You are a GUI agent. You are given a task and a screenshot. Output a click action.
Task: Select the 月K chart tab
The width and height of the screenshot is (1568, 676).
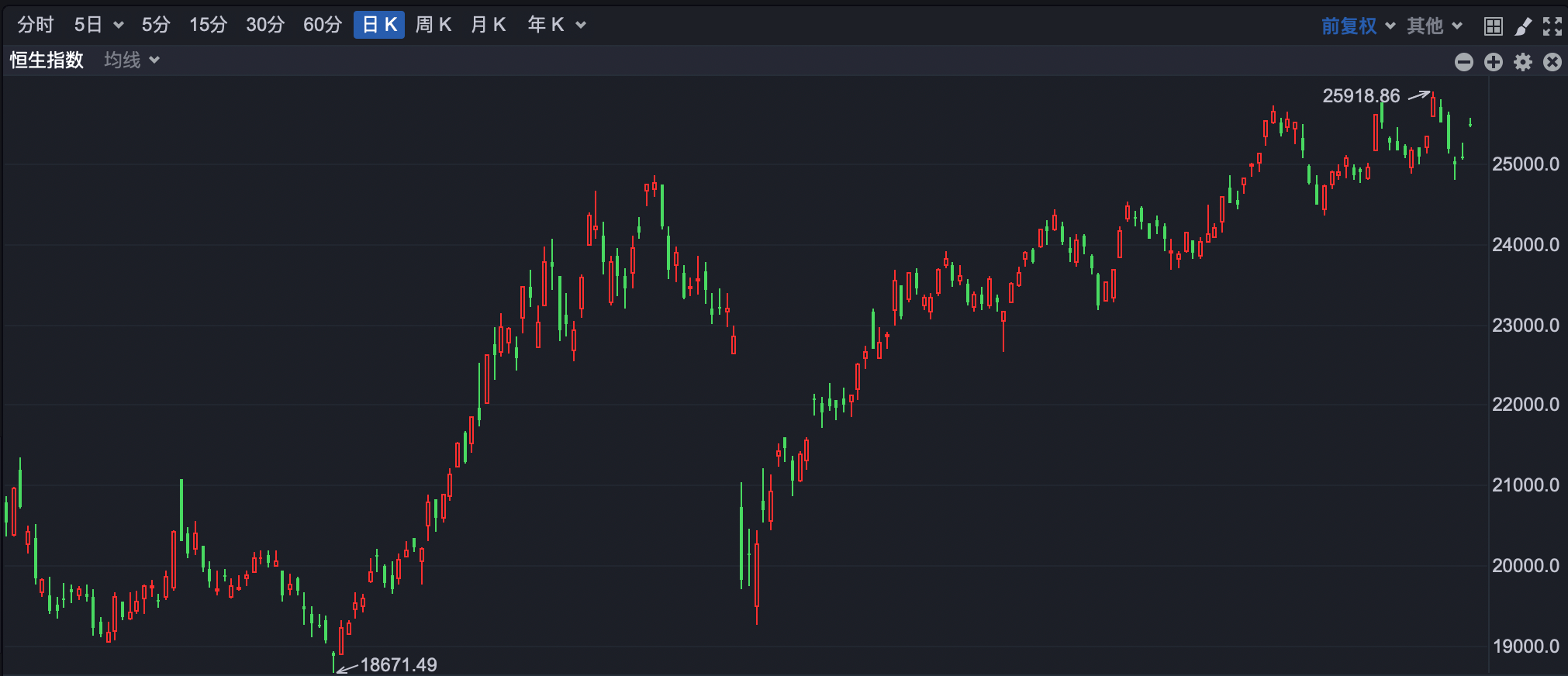[488, 25]
